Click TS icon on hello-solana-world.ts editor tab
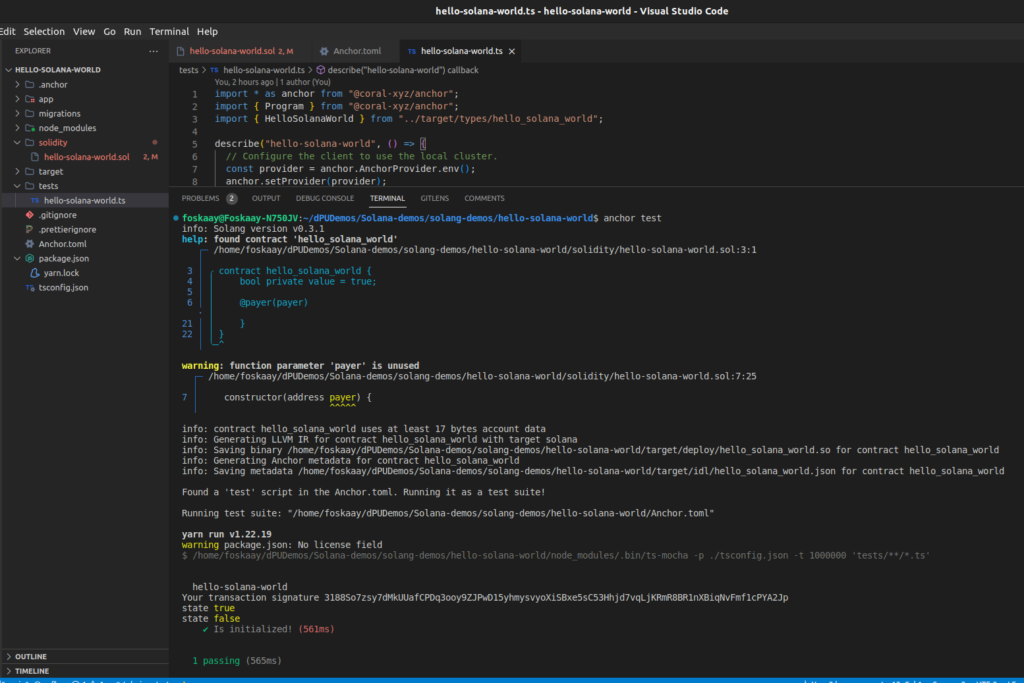Screen dimensions: 1024x683 [411, 51]
